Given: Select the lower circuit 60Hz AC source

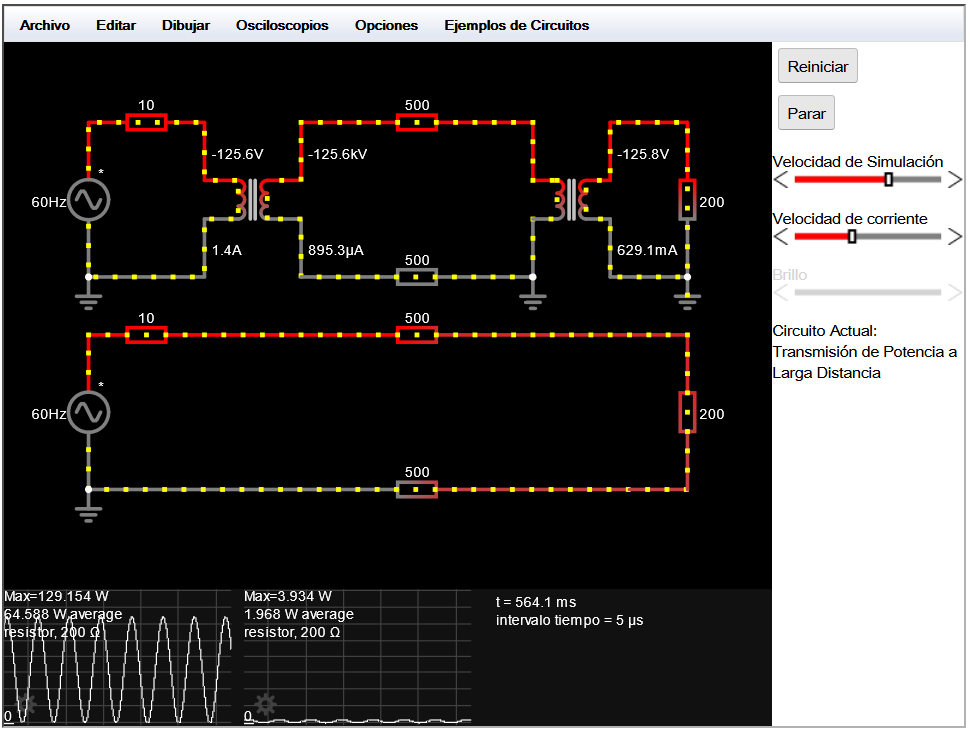Looking at the screenshot, I should 88,413.
